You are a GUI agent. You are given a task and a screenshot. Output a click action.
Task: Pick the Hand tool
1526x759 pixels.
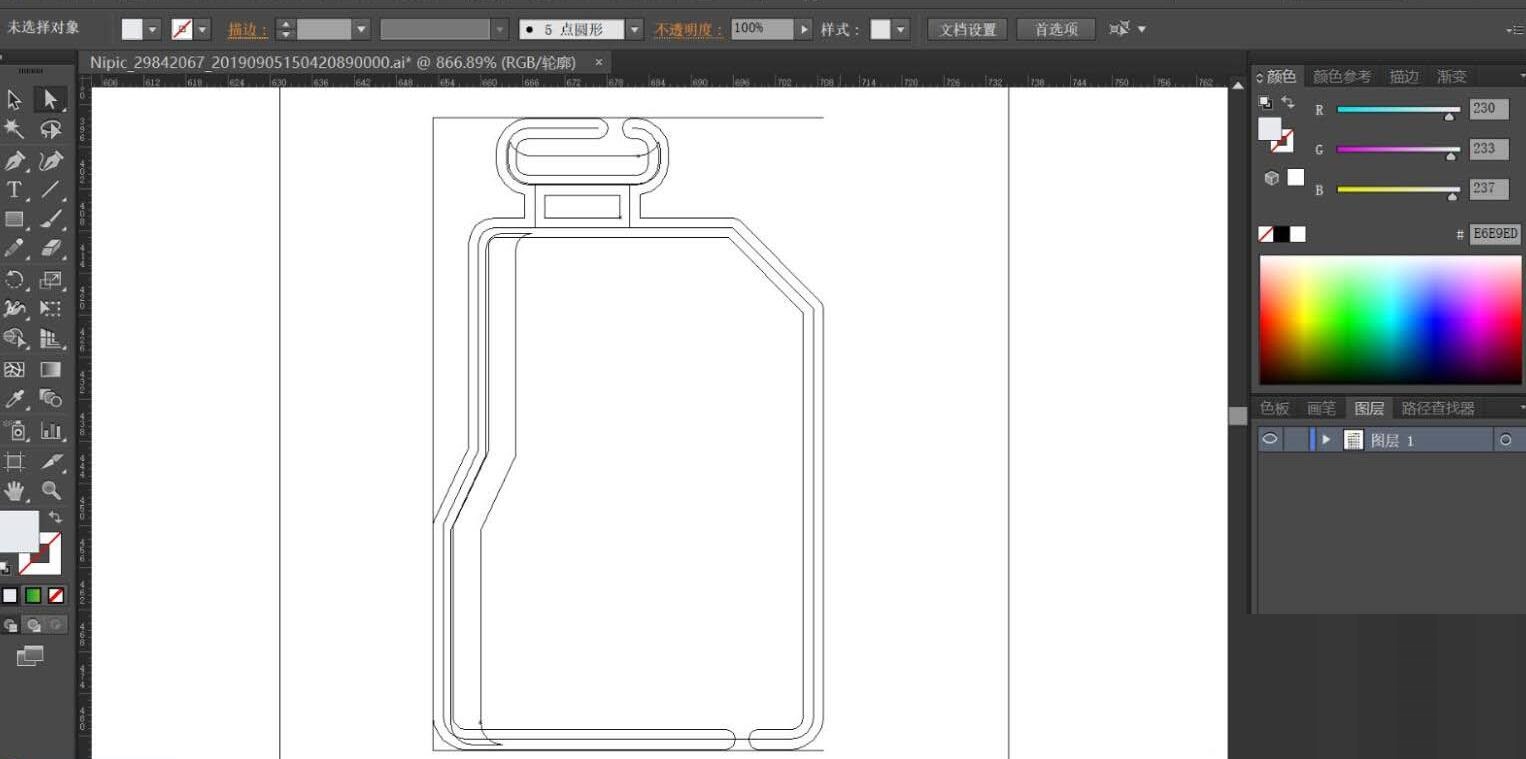click(15, 490)
